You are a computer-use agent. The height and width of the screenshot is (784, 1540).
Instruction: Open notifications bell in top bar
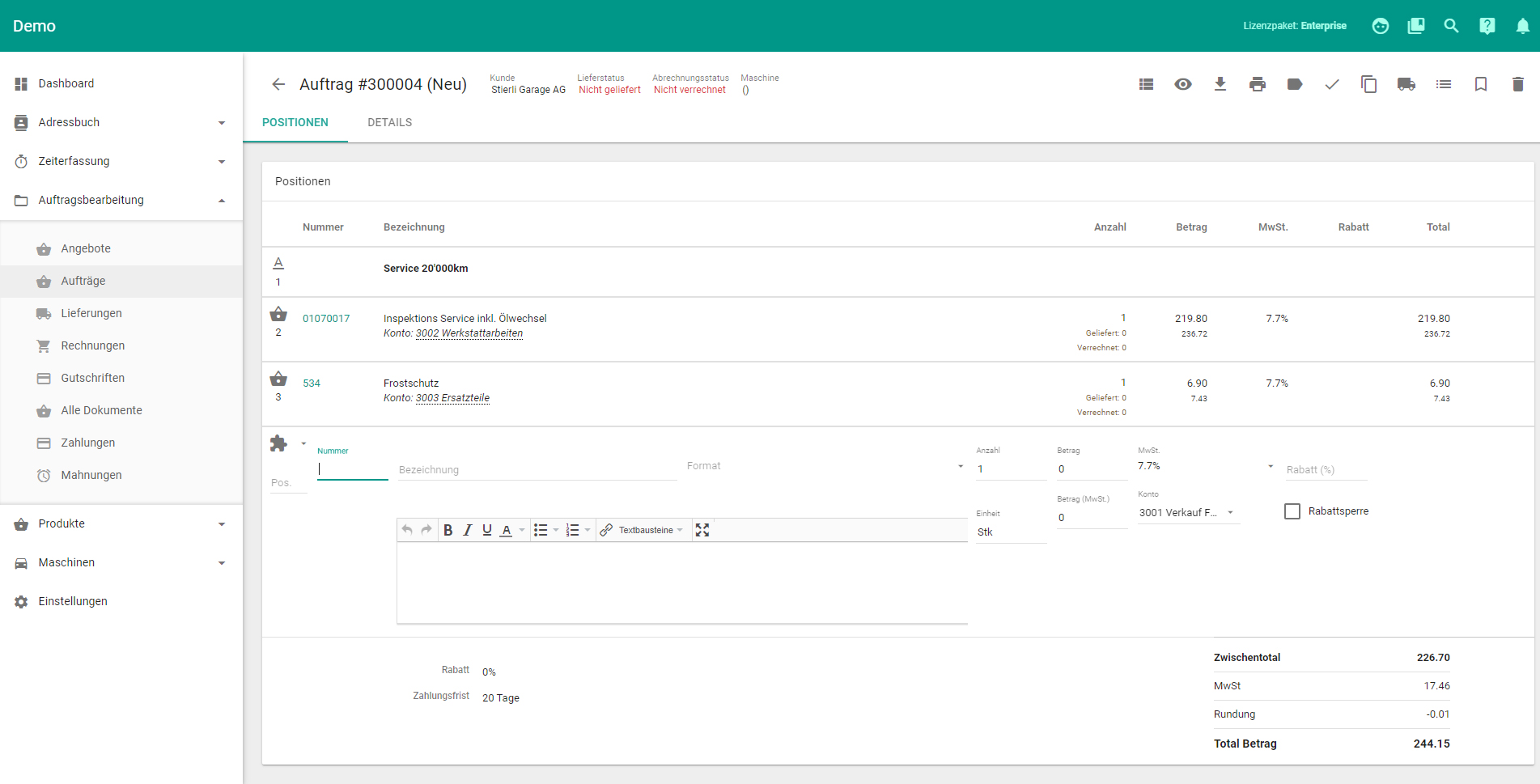tap(1522, 26)
